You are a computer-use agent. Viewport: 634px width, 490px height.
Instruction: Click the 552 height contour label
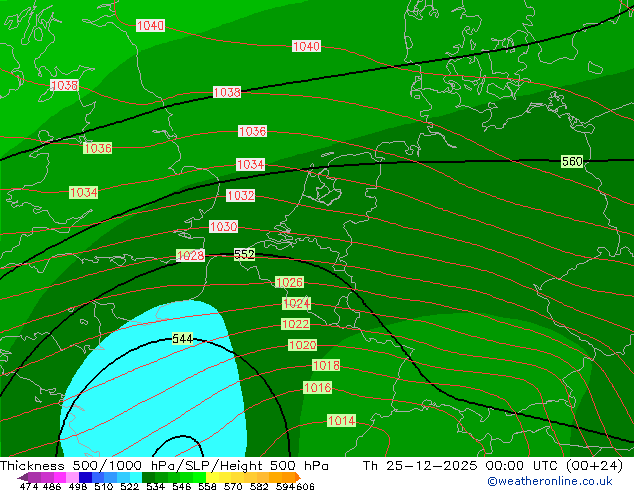tap(245, 254)
